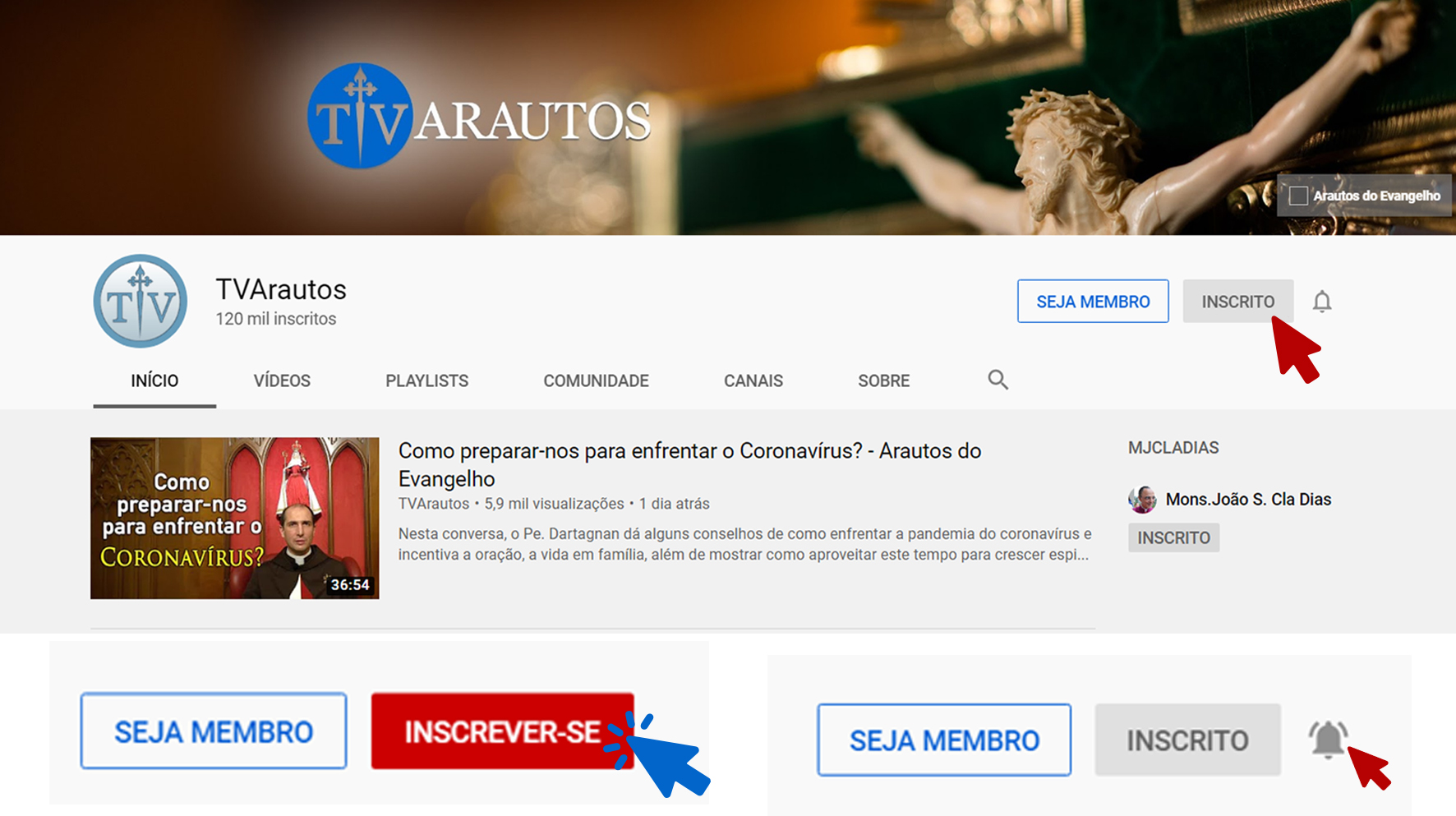Open the Coronavírus video thumbnail
Screen dimensions: 1456x816
point(235,518)
